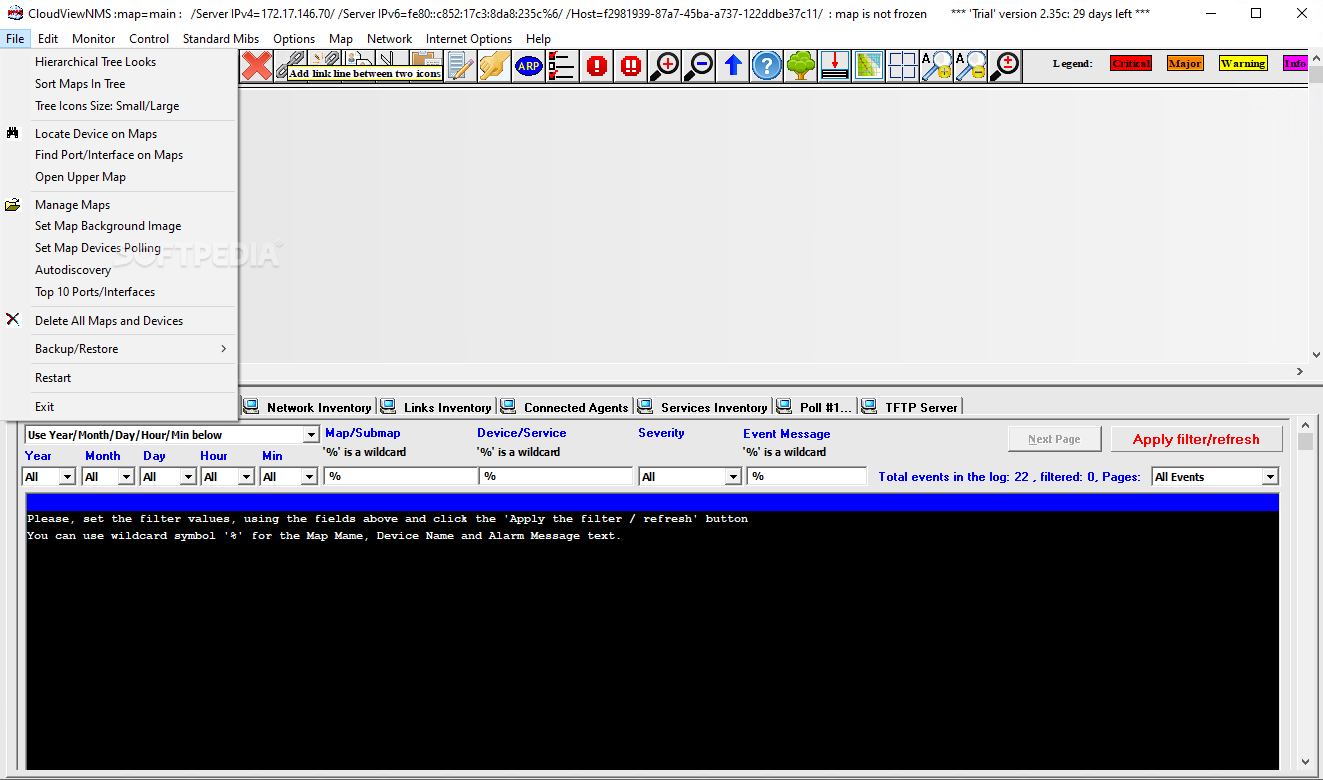The width and height of the screenshot is (1323, 780).
Task: Click the red down-arrow lines icon
Action: pos(835,66)
